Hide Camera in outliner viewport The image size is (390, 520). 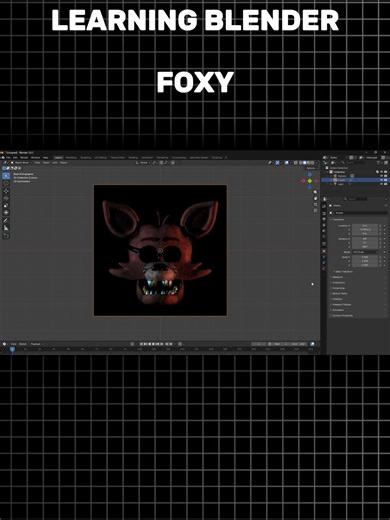(x=381, y=176)
